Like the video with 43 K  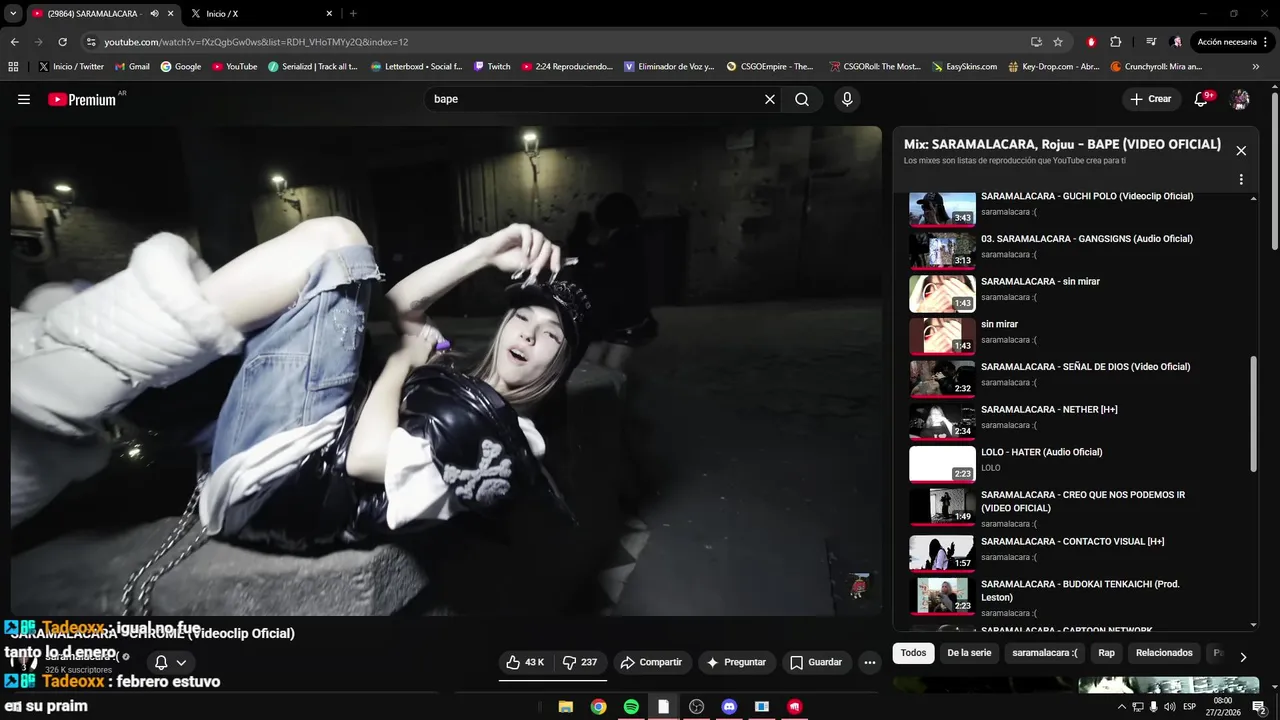pos(525,662)
